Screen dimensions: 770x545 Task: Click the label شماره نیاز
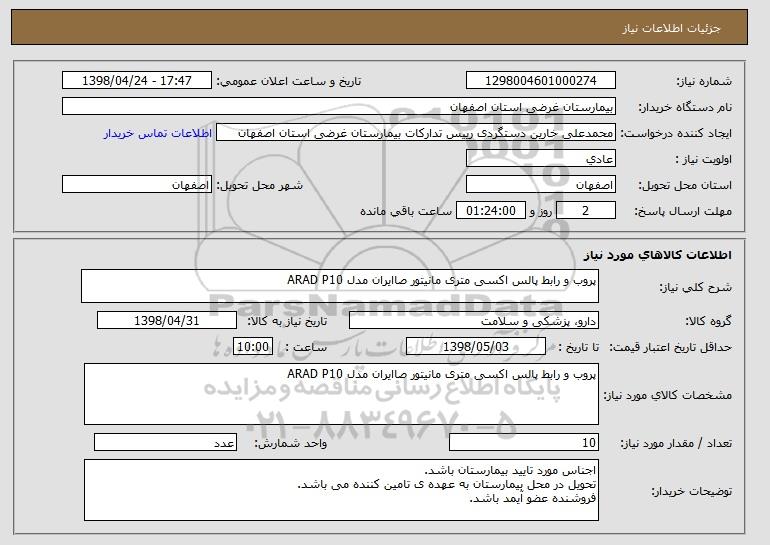tap(704, 82)
